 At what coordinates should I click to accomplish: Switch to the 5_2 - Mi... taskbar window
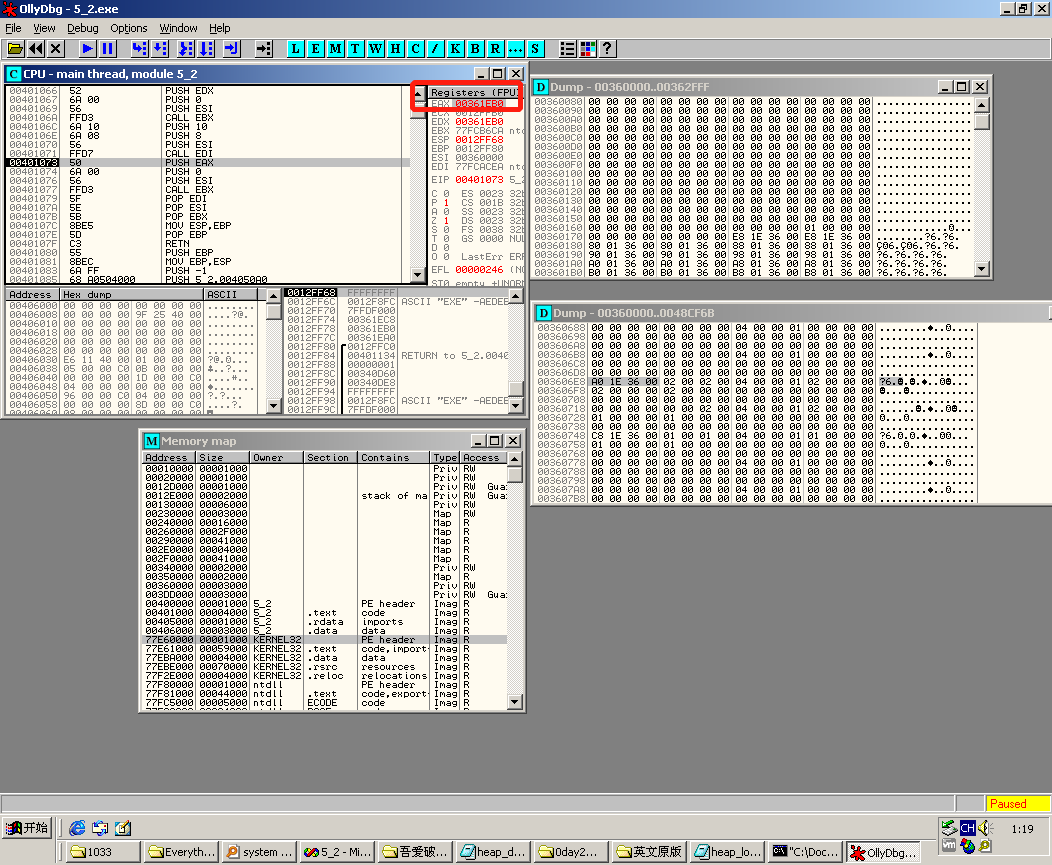point(337,852)
